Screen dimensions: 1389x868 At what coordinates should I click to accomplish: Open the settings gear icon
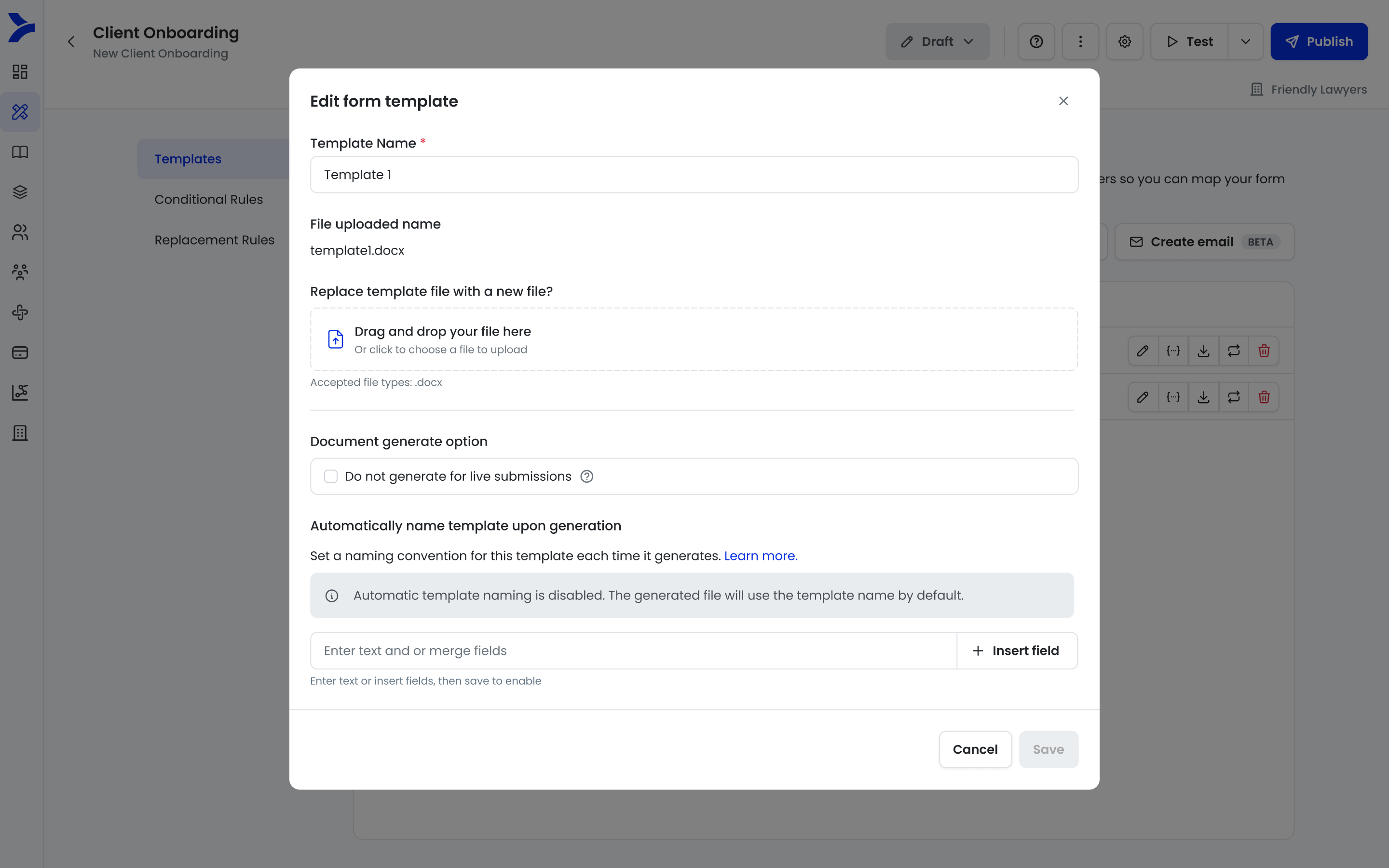coord(1124,41)
